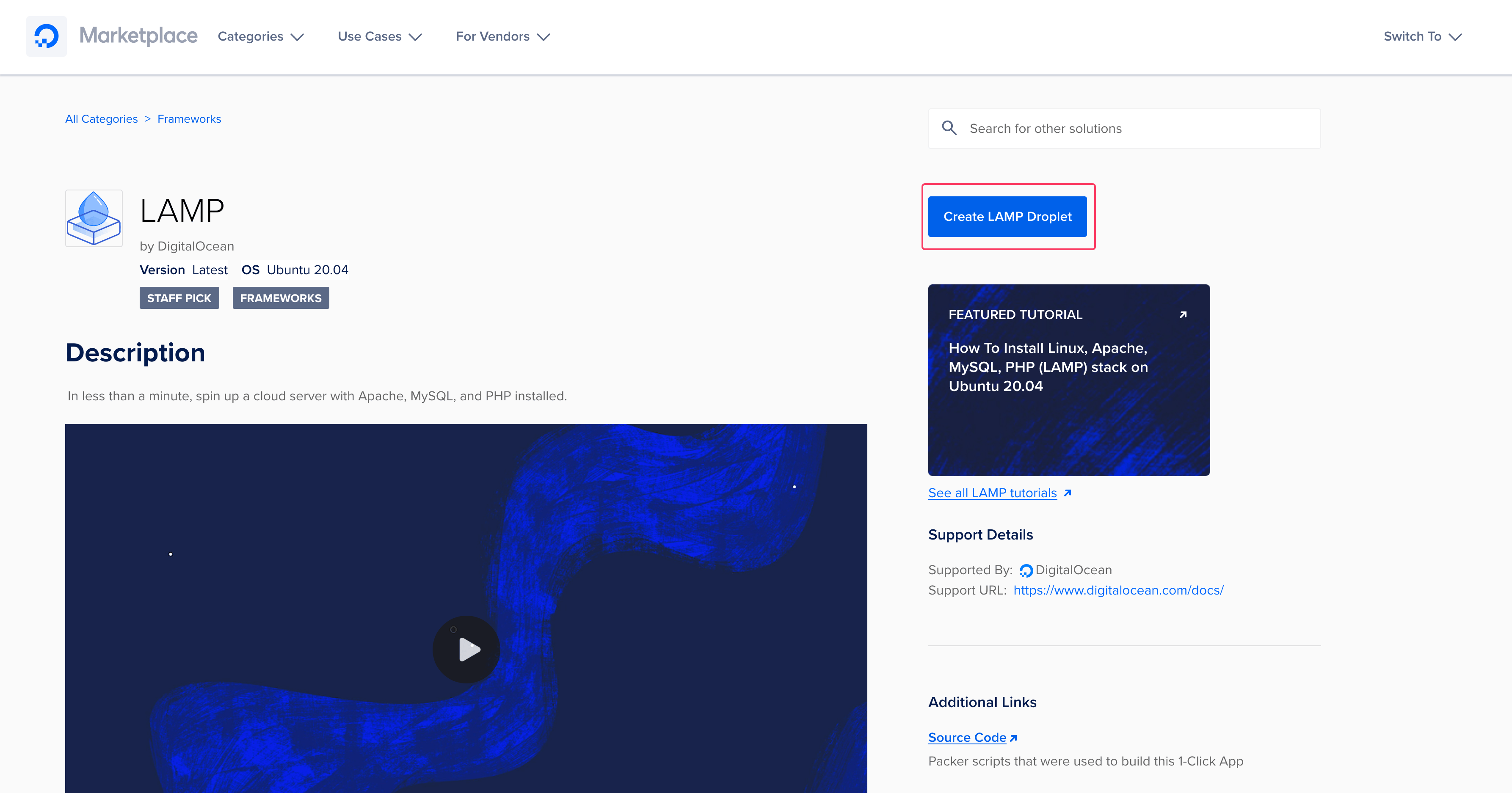The image size is (1512, 793).
Task: Click the arrow icon beside LAMP tutorials
Action: [1068, 493]
